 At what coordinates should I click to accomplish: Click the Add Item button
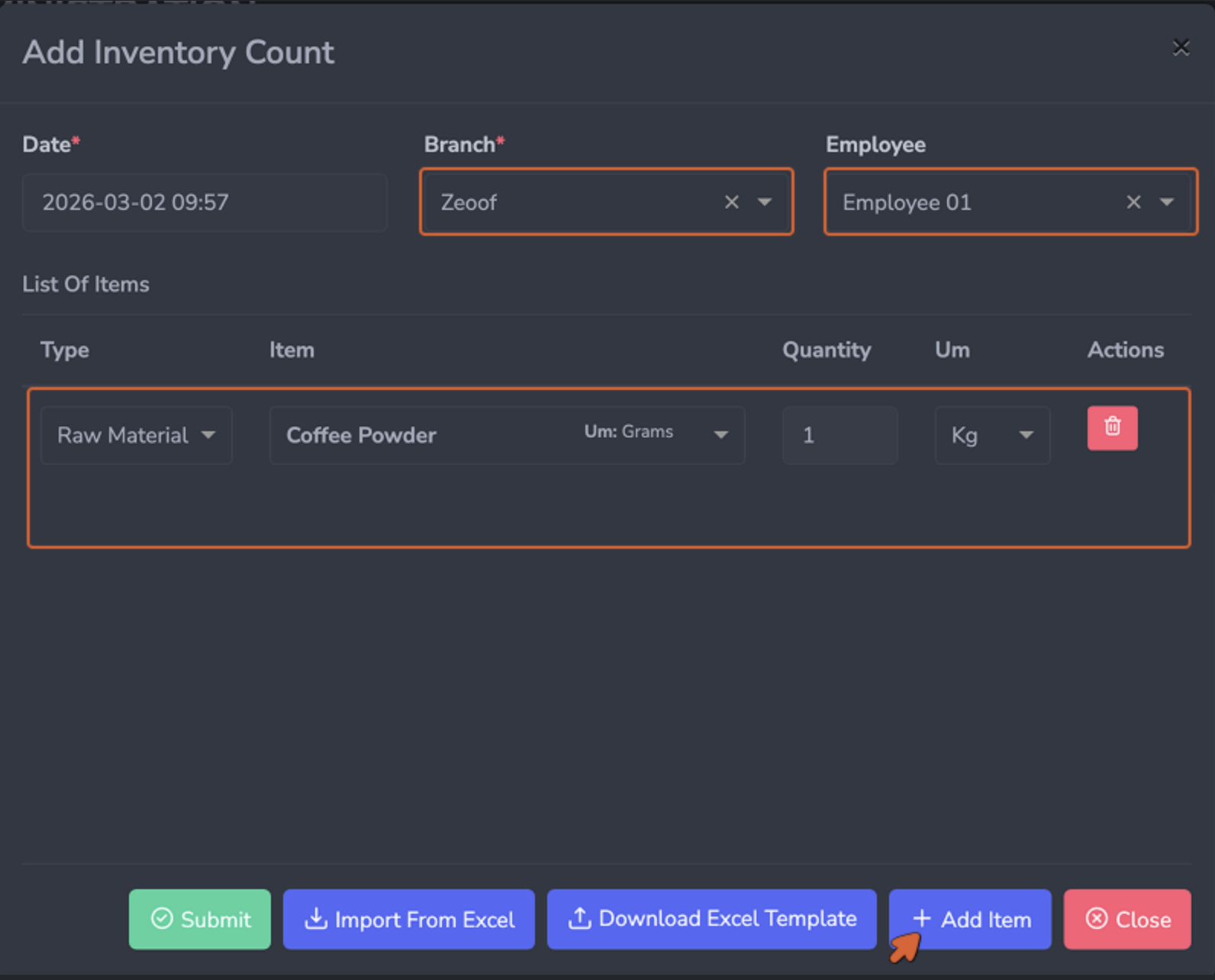(x=970, y=919)
